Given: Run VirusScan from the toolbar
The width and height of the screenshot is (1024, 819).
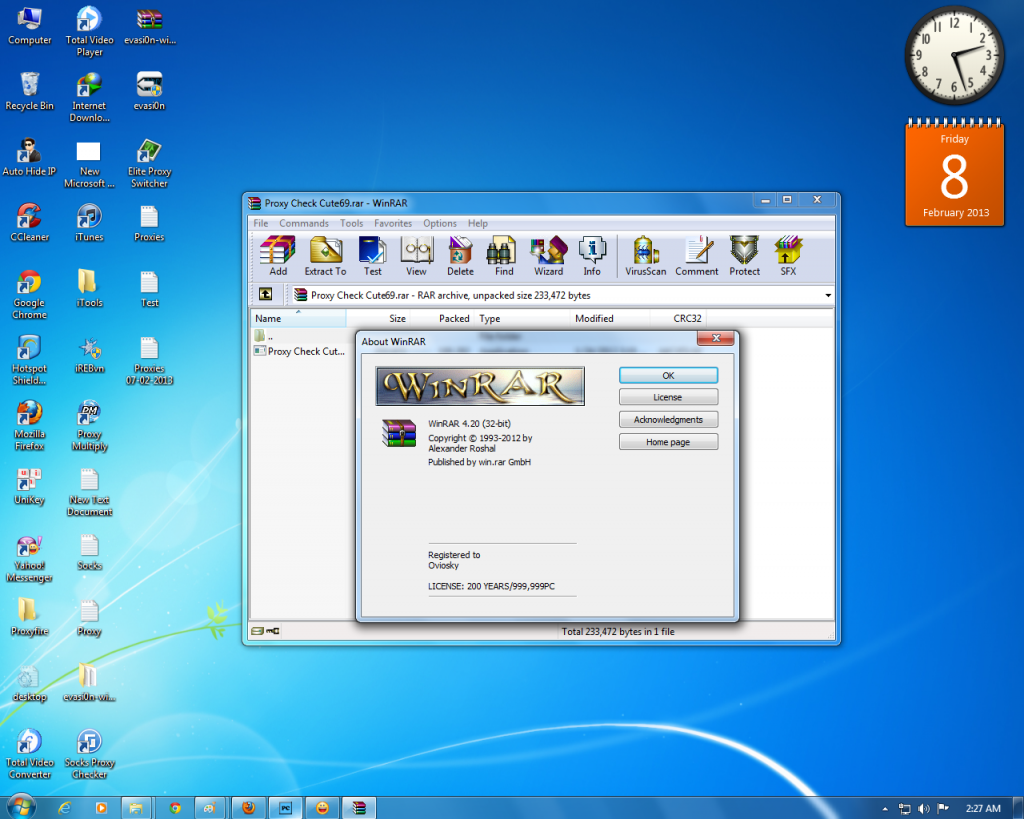Looking at the screenshot, I should point(645,255).
